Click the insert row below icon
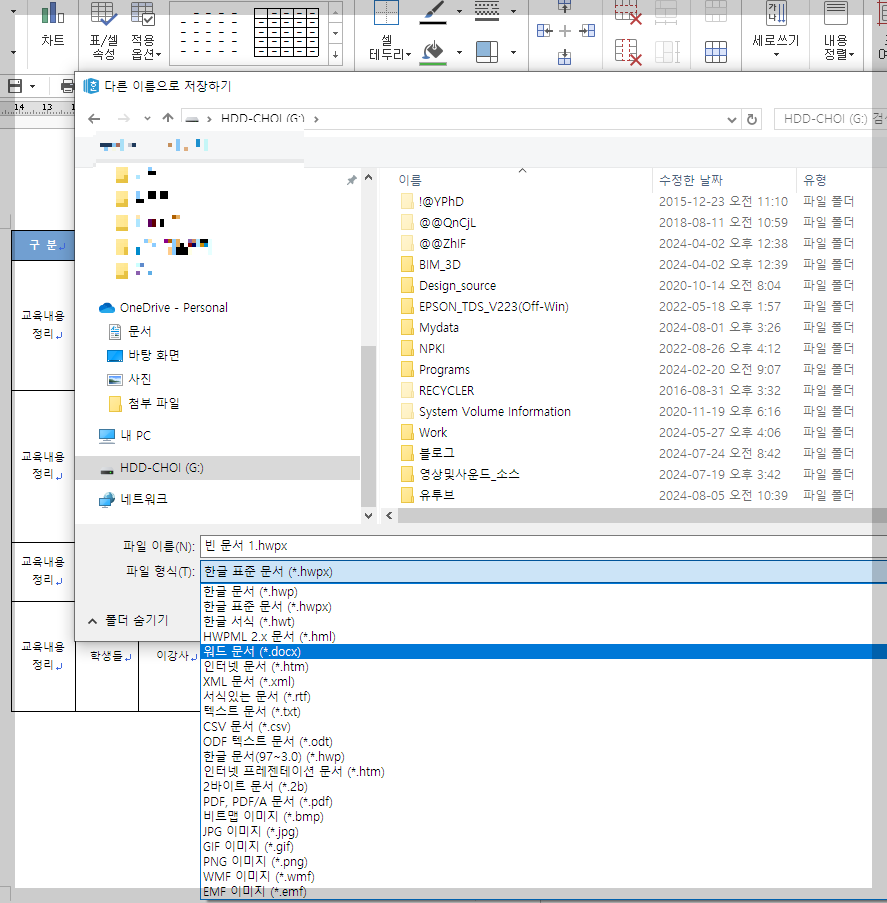 [564, 57]
